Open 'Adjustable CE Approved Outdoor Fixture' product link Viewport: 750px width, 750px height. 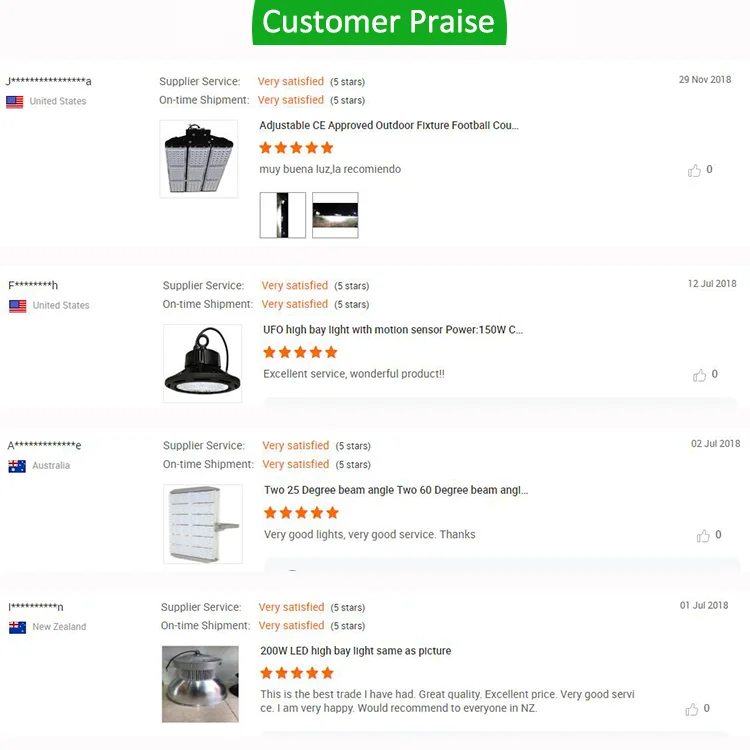[389, 126]
